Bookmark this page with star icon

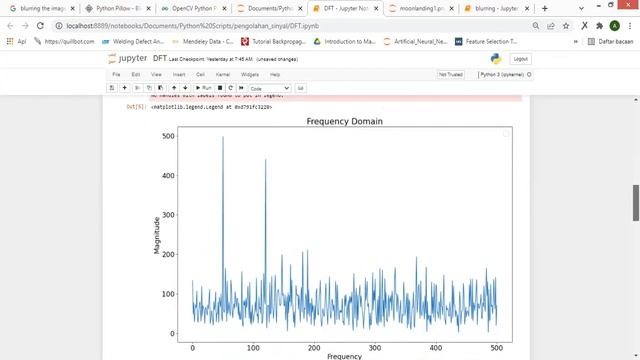tap(566, 26)
